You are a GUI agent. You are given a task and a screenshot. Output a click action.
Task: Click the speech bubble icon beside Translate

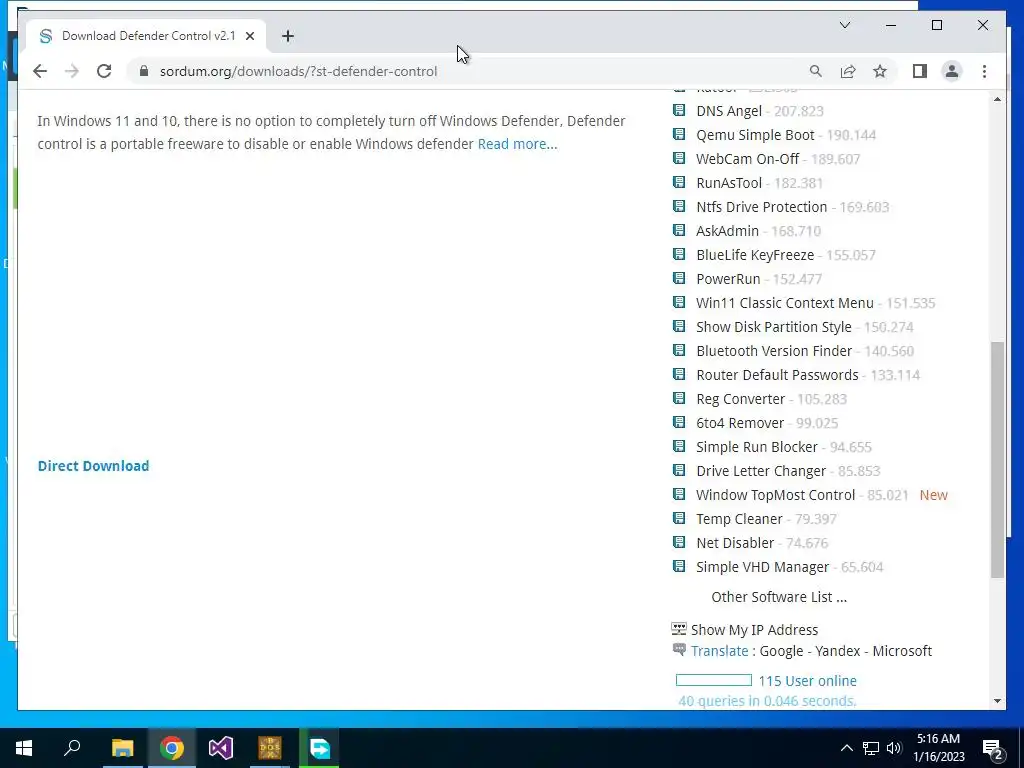(679, 650)
